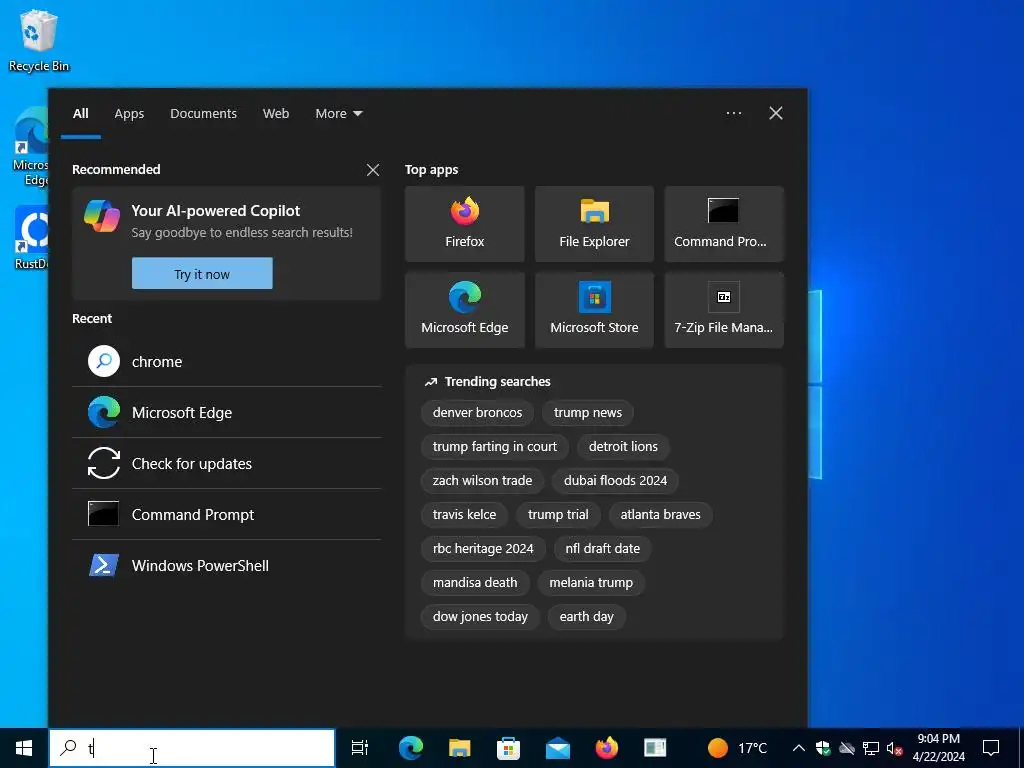The width and height of the screenshot is (1024, 768).
Task: Open the news app taskbar icon
Action: [655, 748]
